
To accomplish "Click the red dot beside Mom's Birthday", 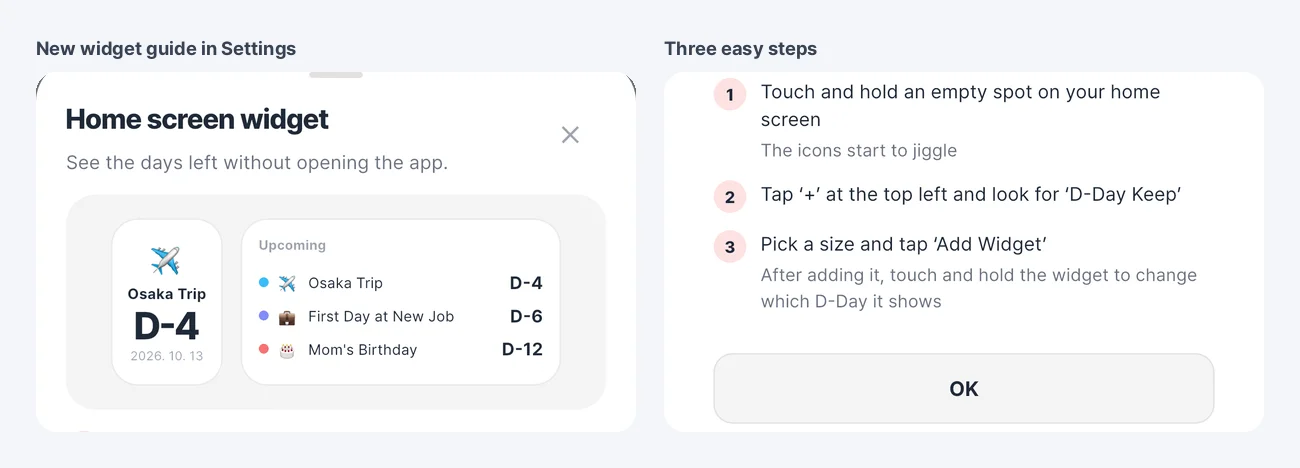I will pyautogui.click(x=264, y=349).
